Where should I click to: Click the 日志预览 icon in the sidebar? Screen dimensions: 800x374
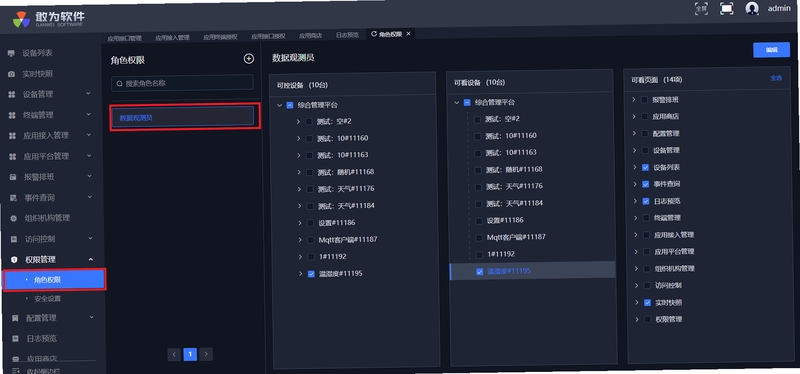[x=15, y=338]
